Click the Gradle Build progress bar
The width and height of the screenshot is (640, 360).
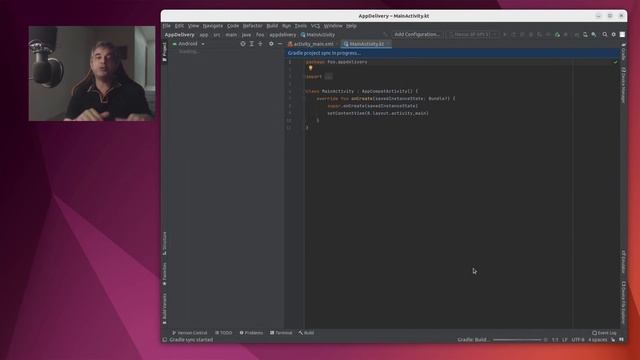coord(516,340)
